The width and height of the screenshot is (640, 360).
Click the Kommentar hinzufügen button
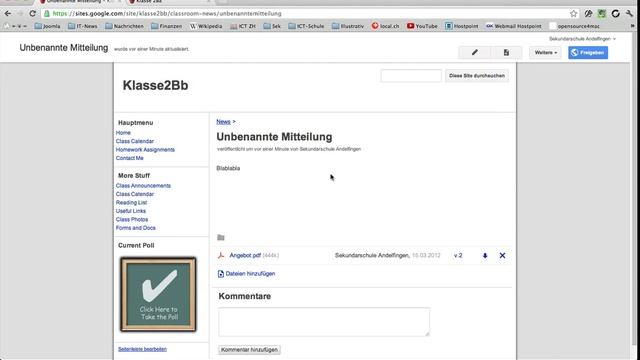(249, 350)
